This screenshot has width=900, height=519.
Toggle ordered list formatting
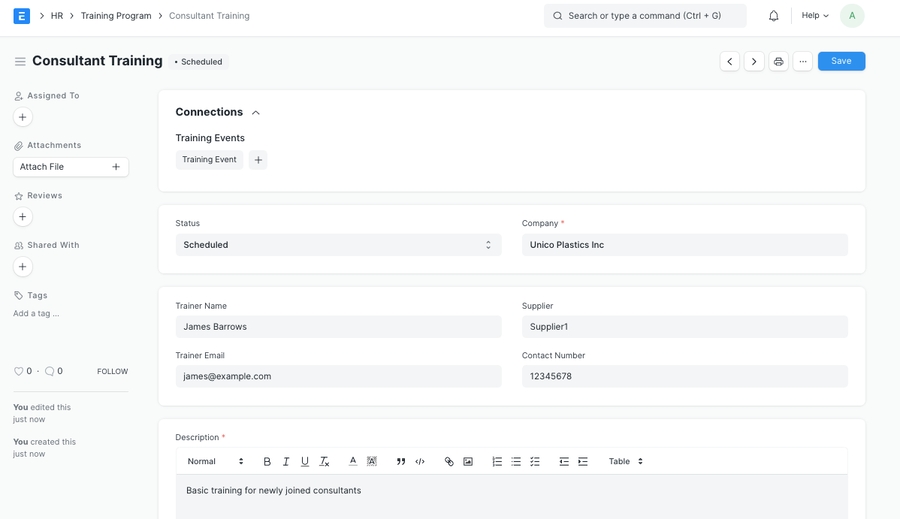[497, 462]
